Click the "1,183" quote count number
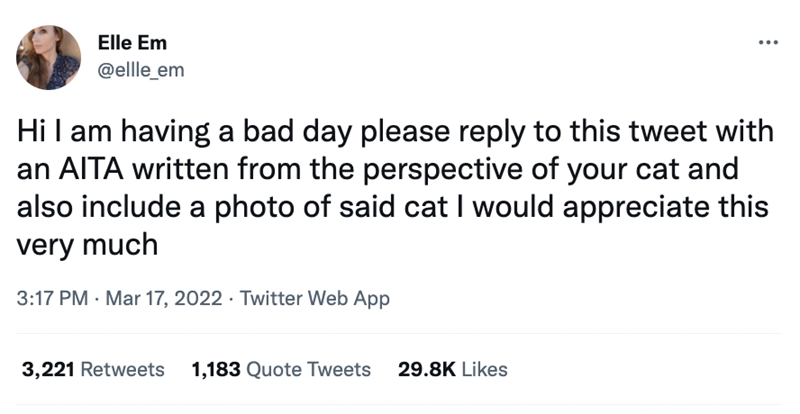The width and height of the screenshot is (800, 414). click(x=214, y=369)
